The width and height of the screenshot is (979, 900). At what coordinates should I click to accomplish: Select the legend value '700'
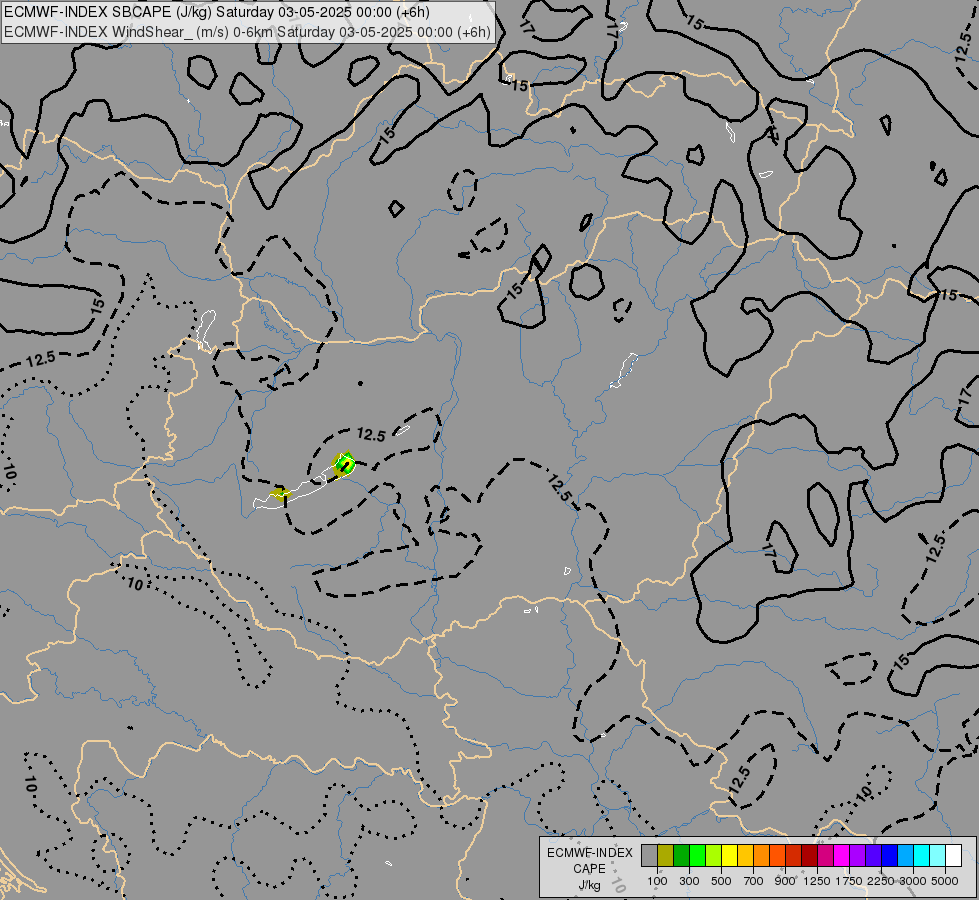click(754, 881)
